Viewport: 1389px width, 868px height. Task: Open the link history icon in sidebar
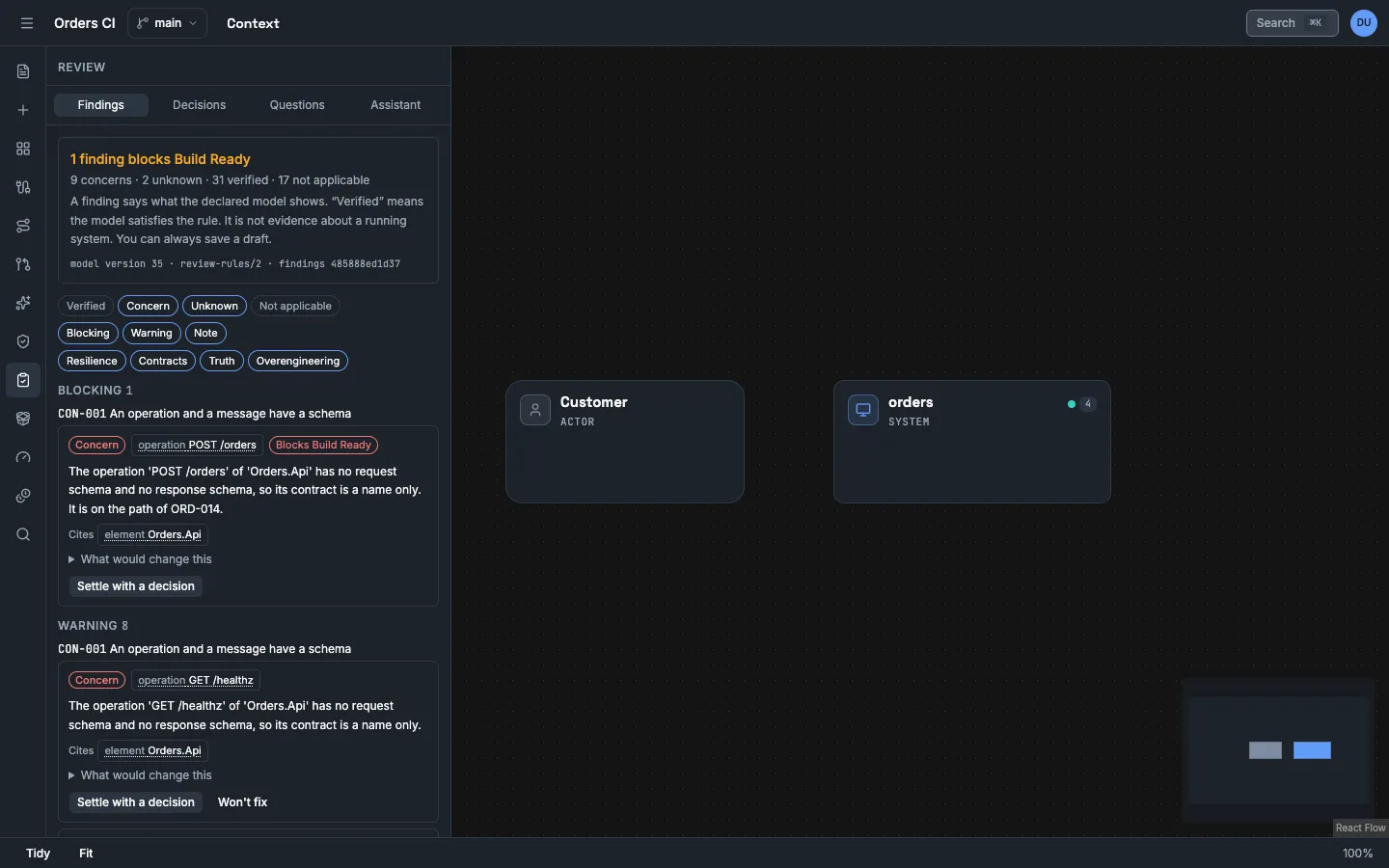click(x=23, y=496)
